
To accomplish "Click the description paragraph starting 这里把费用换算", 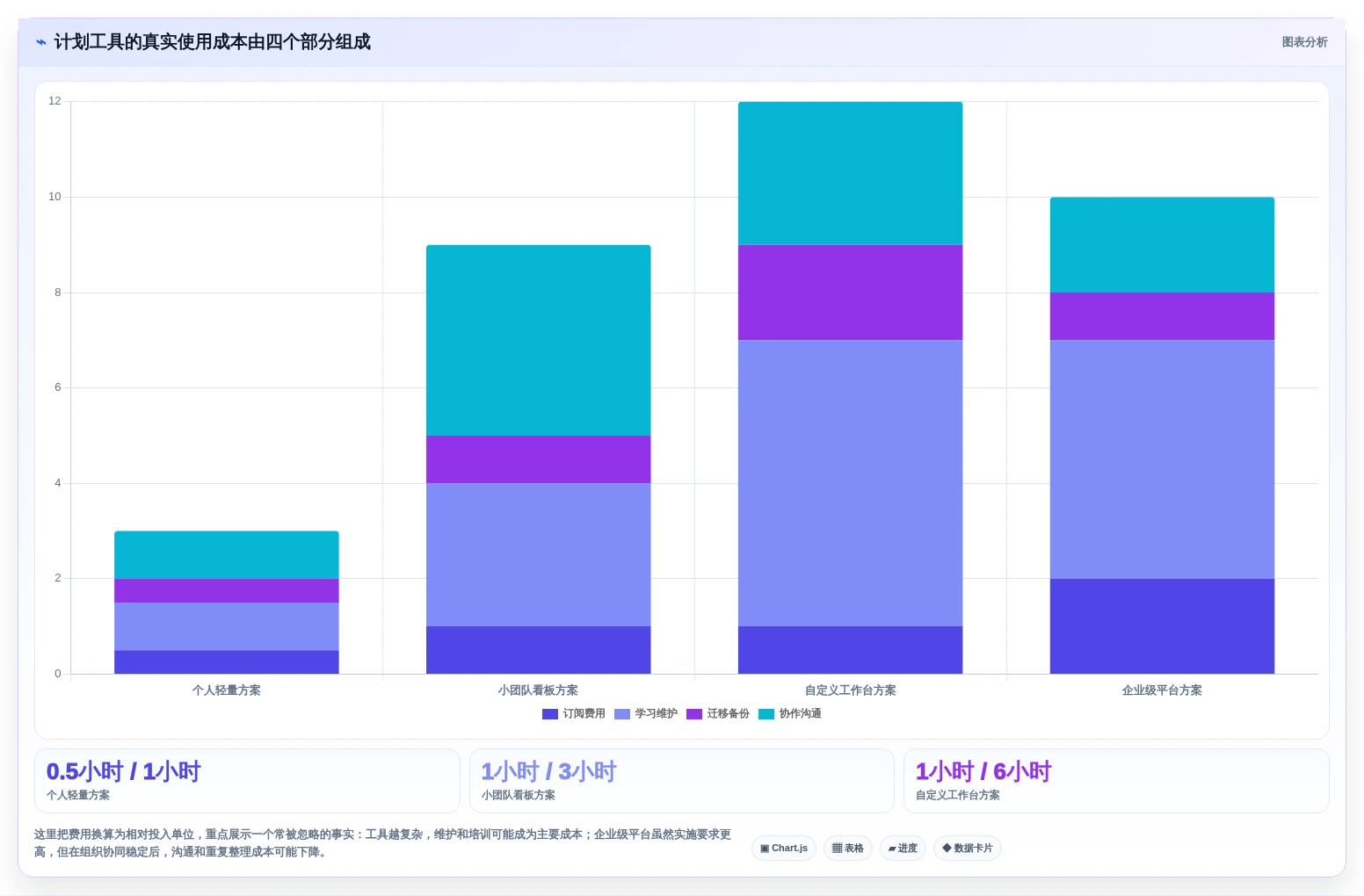I will [x=383, y=843].
